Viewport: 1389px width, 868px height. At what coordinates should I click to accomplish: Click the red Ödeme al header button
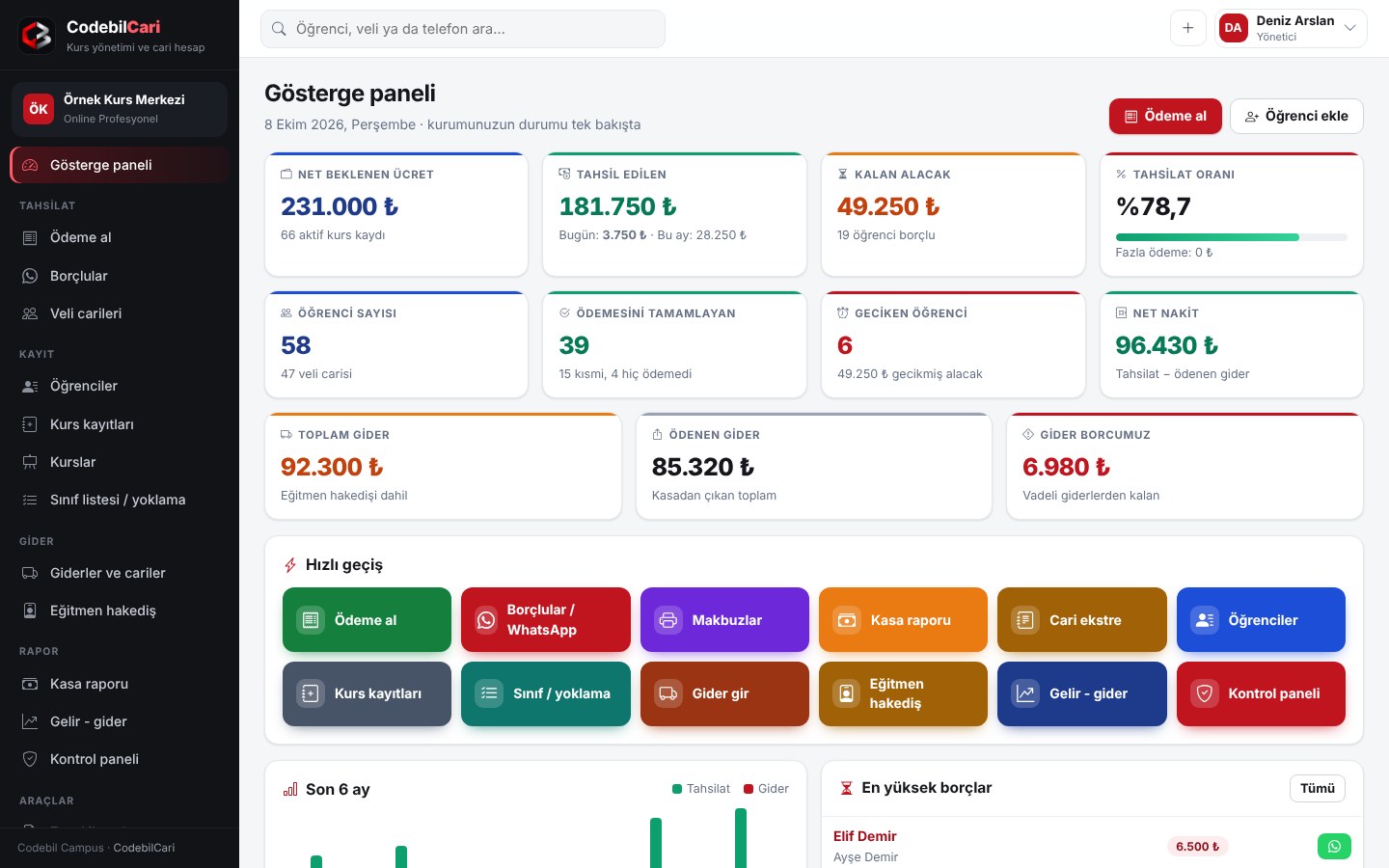click(1165, 116)
